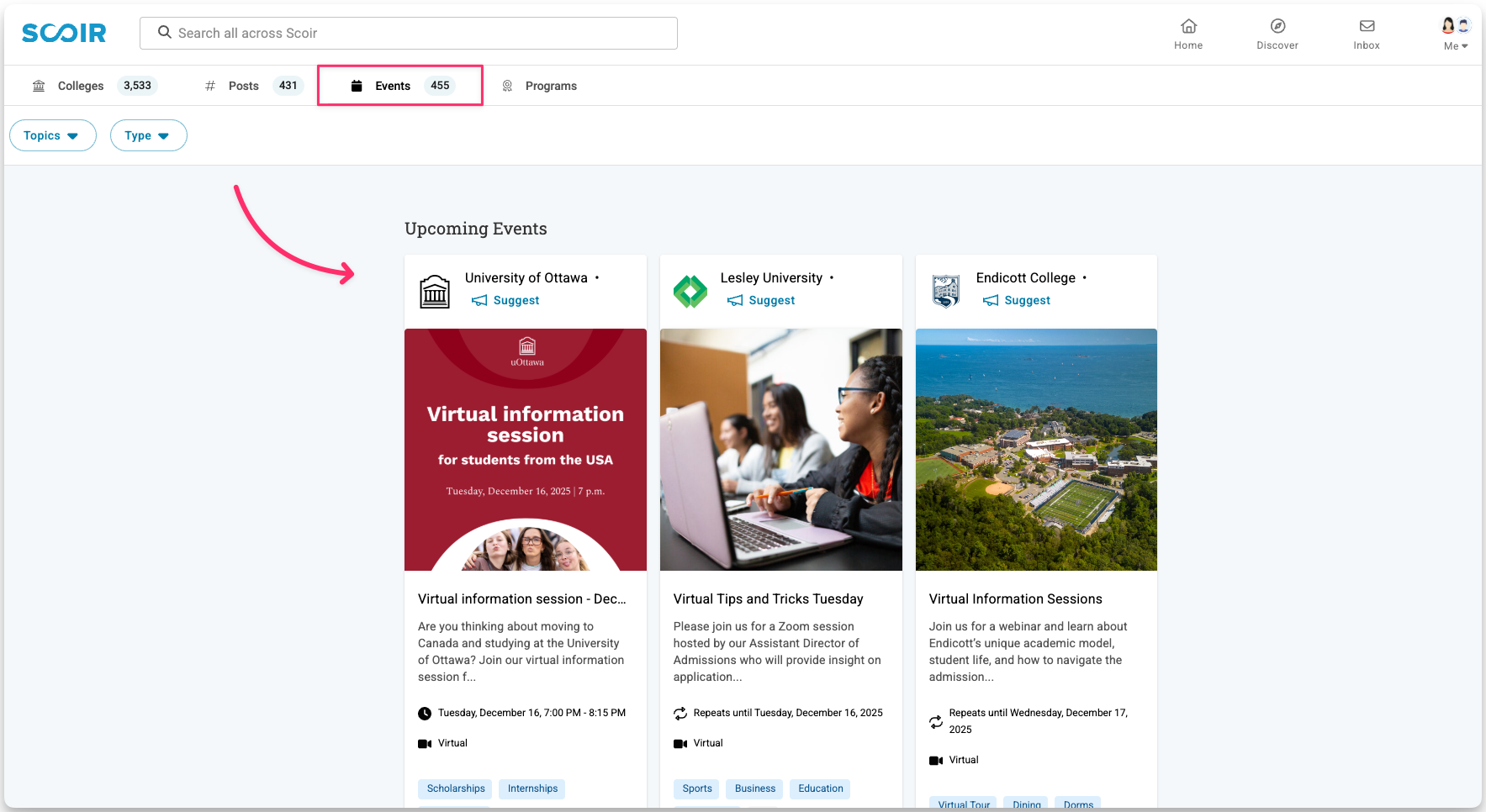Click the University of Ottawa logo icon
The width and height of the screenshot is (1486, 812).
pos(435,292)
